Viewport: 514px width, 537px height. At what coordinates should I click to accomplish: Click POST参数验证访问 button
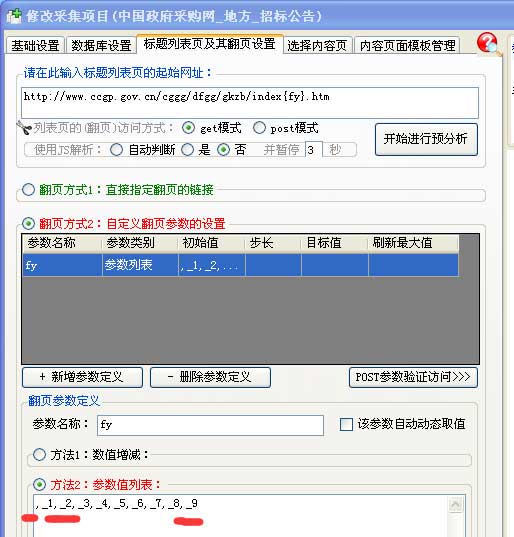point(413,377)
